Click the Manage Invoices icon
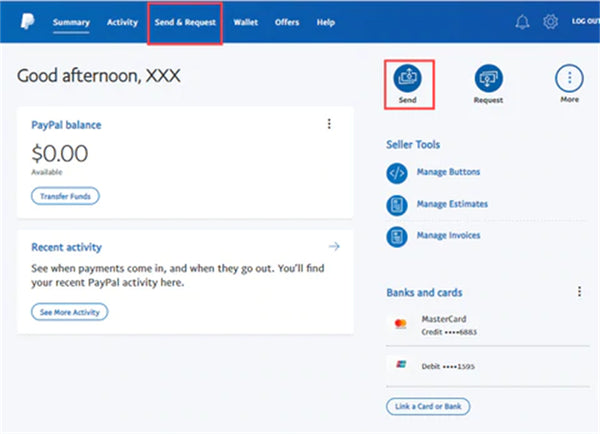This screenshot has width=600, height=434. click(x=397, y=236)
